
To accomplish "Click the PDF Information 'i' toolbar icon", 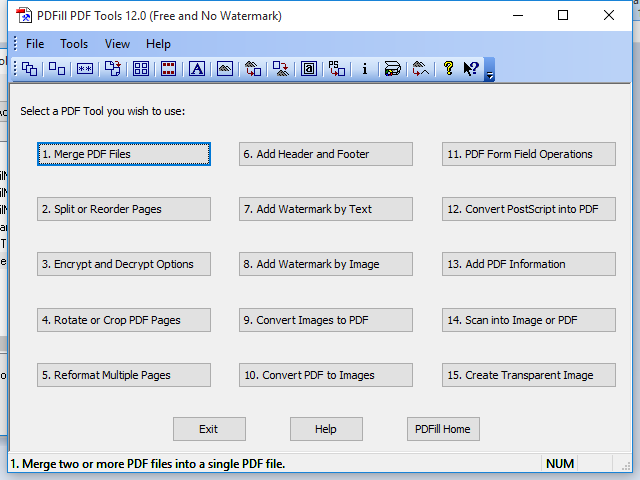I will [x=365, y=69].
